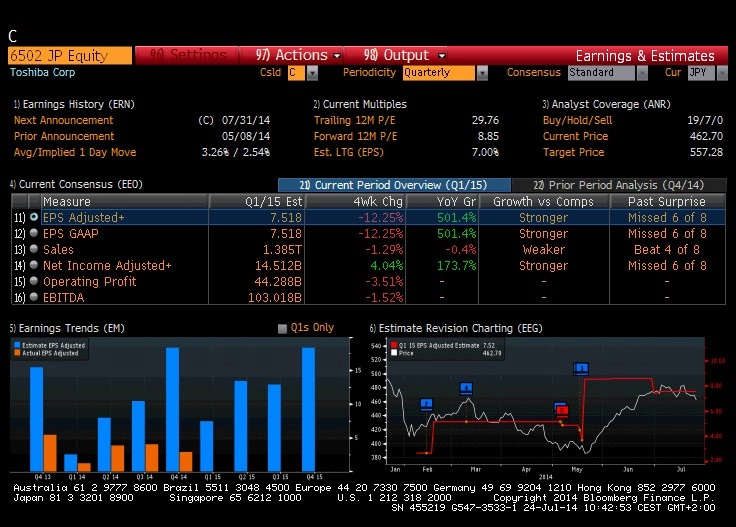Click the Past Surprise column header
The height and width of the screenshot is (527, 736).
click(667, 201)
